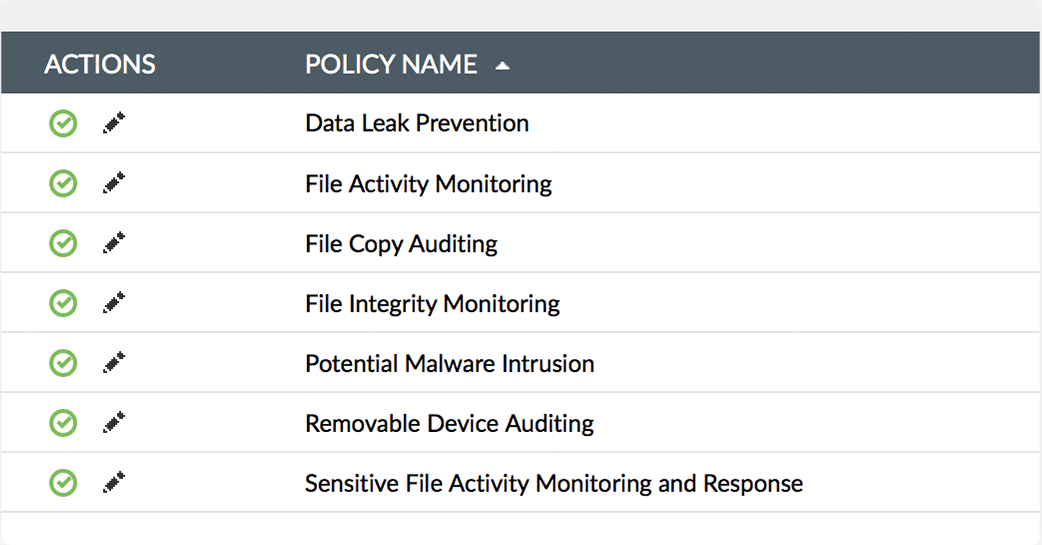The width and height of the screenshot is (1042, 545).
Task: Toggle enabled checkmark for File Copy Auditing
Action: coord(63,244)
